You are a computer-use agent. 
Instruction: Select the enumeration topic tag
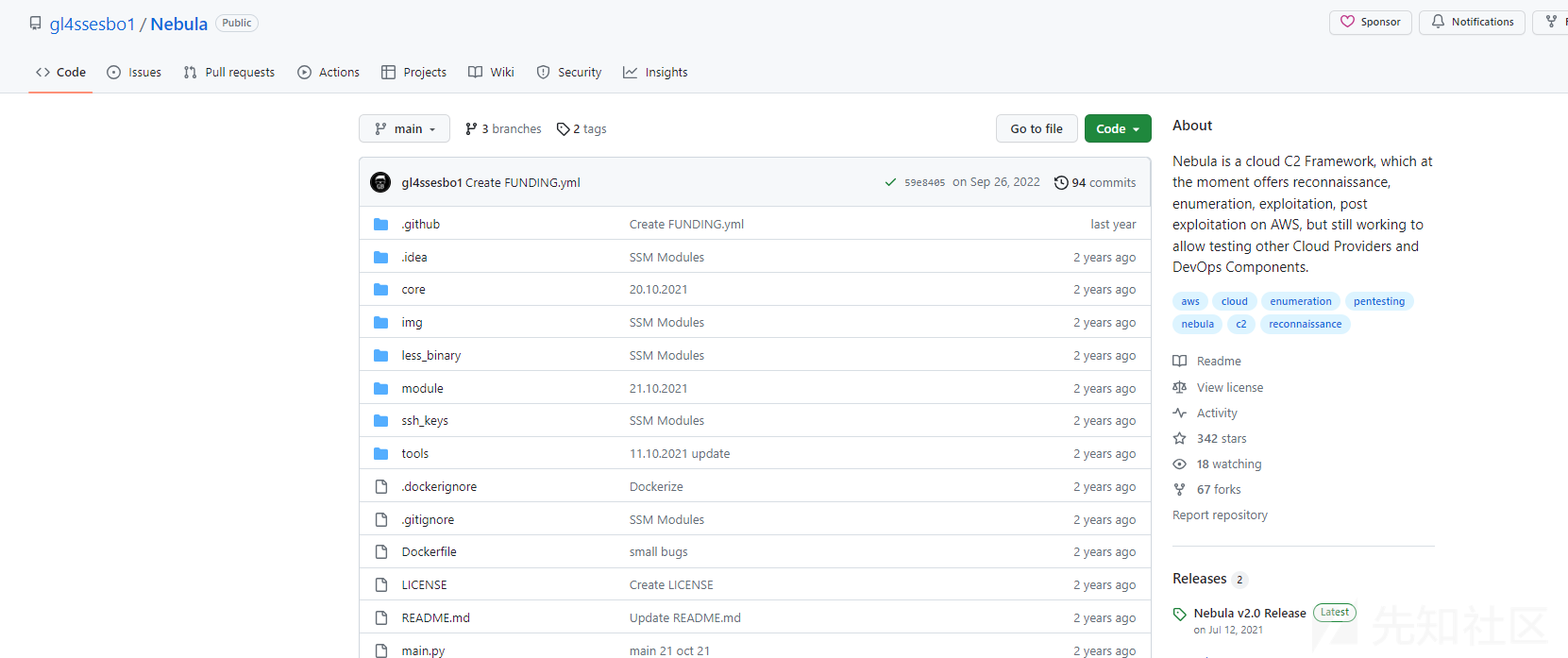point(1301,301)
